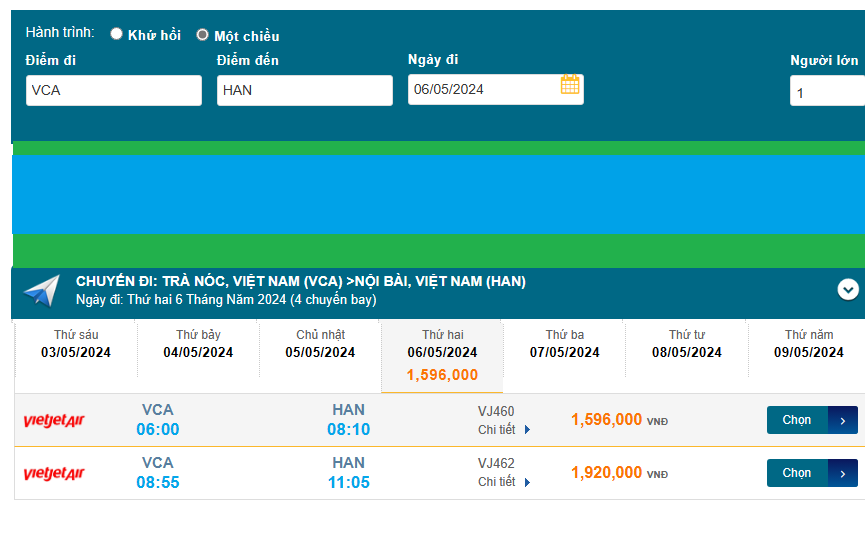The image size is (865, 545).
Task: Click the VietJet Air logo for flight VJ462
Action: point(54,474)
